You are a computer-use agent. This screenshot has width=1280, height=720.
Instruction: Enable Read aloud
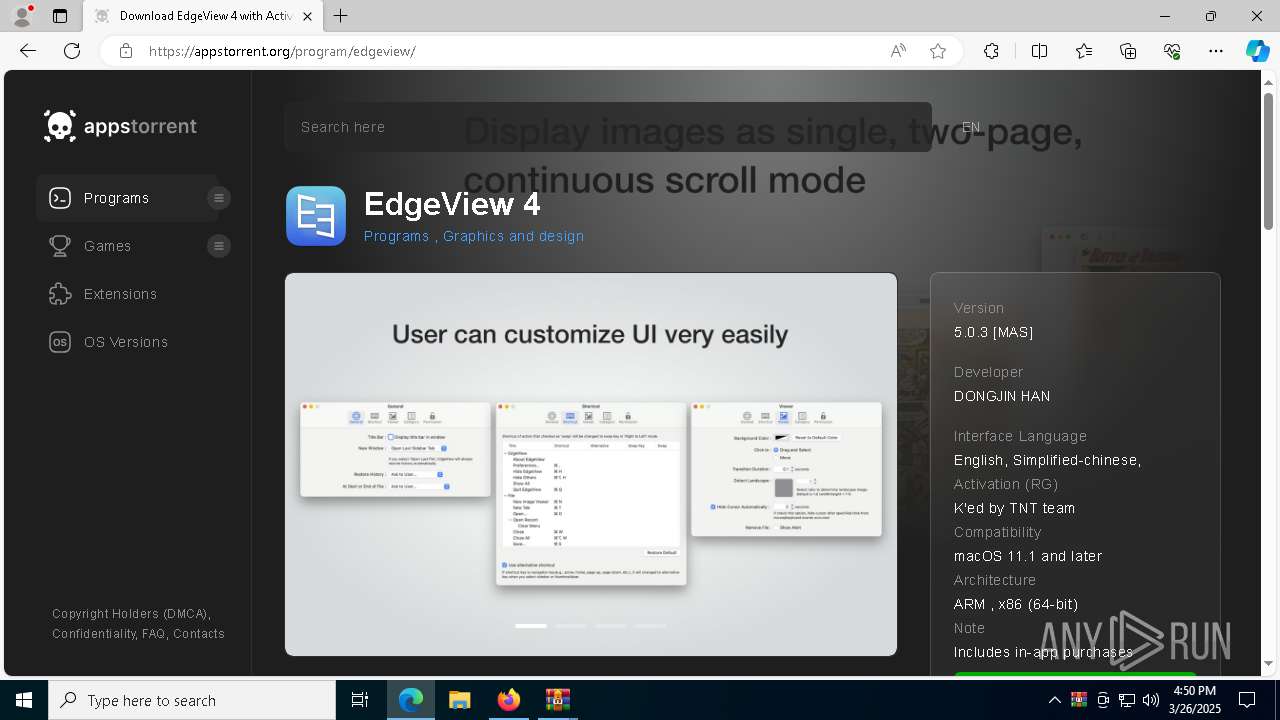click(x=898, y=51)
